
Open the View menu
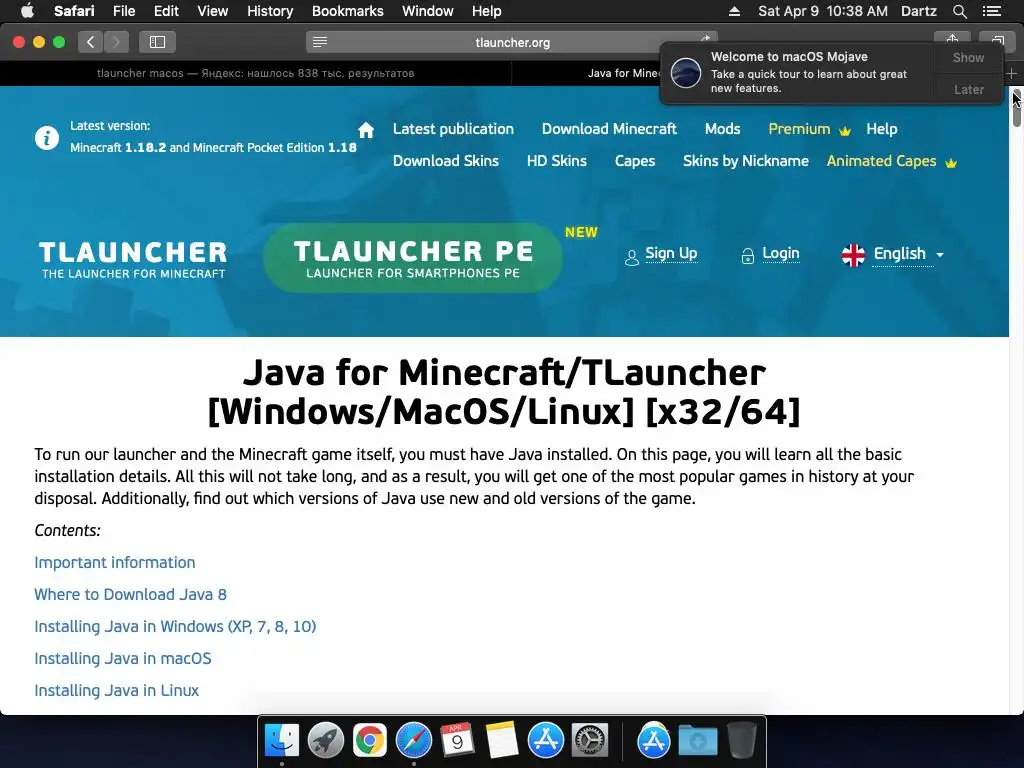point(212,11)
